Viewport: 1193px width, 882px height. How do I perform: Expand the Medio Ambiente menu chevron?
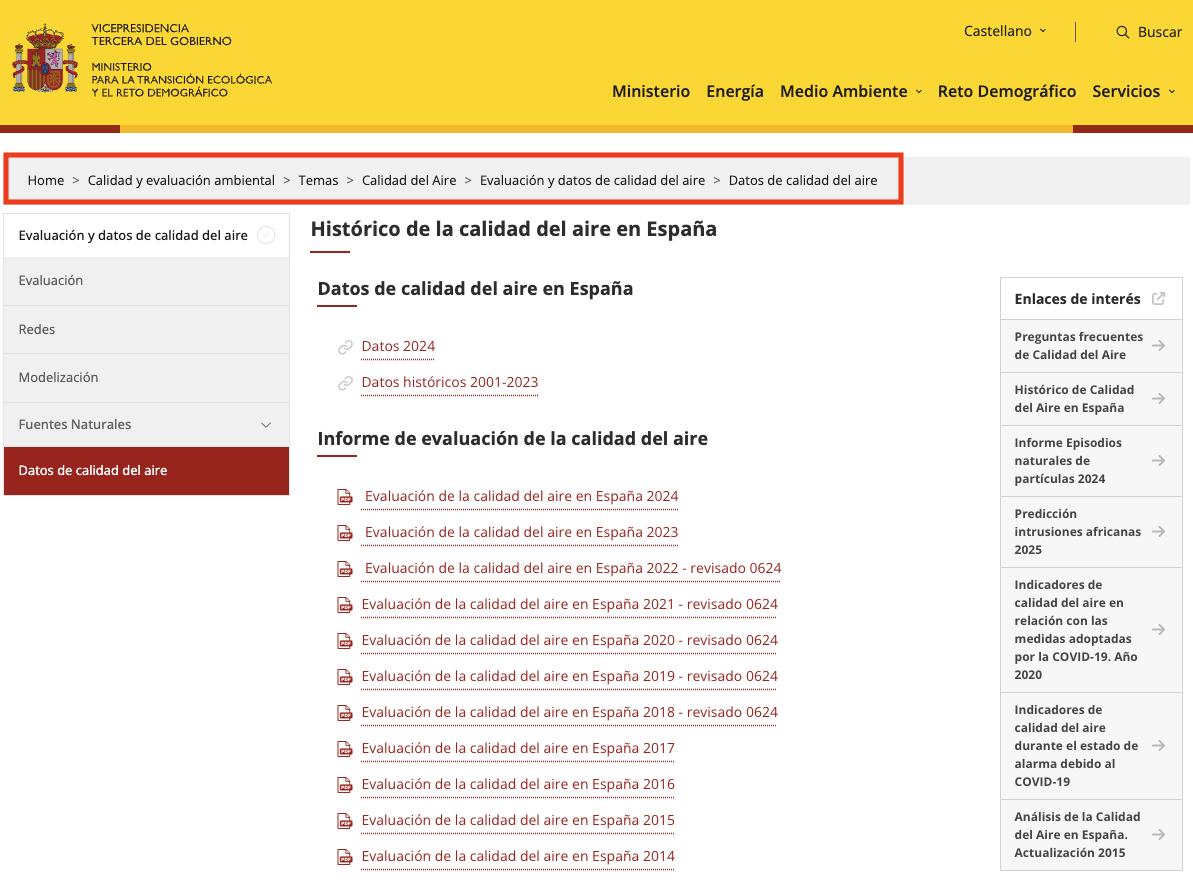click(x=918, y=92)
